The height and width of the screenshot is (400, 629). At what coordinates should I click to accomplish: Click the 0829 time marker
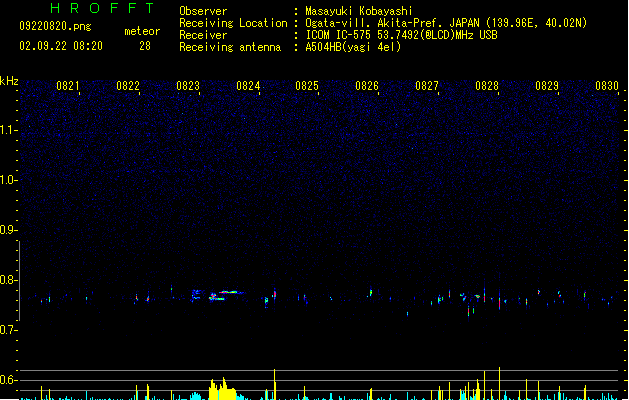point(547,86)
